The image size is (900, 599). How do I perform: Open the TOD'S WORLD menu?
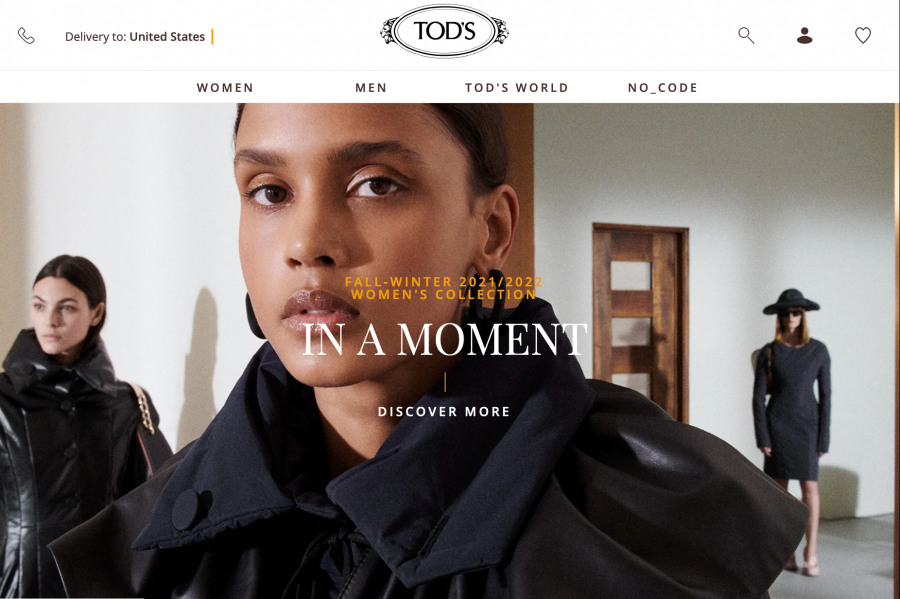pos(517,88)
